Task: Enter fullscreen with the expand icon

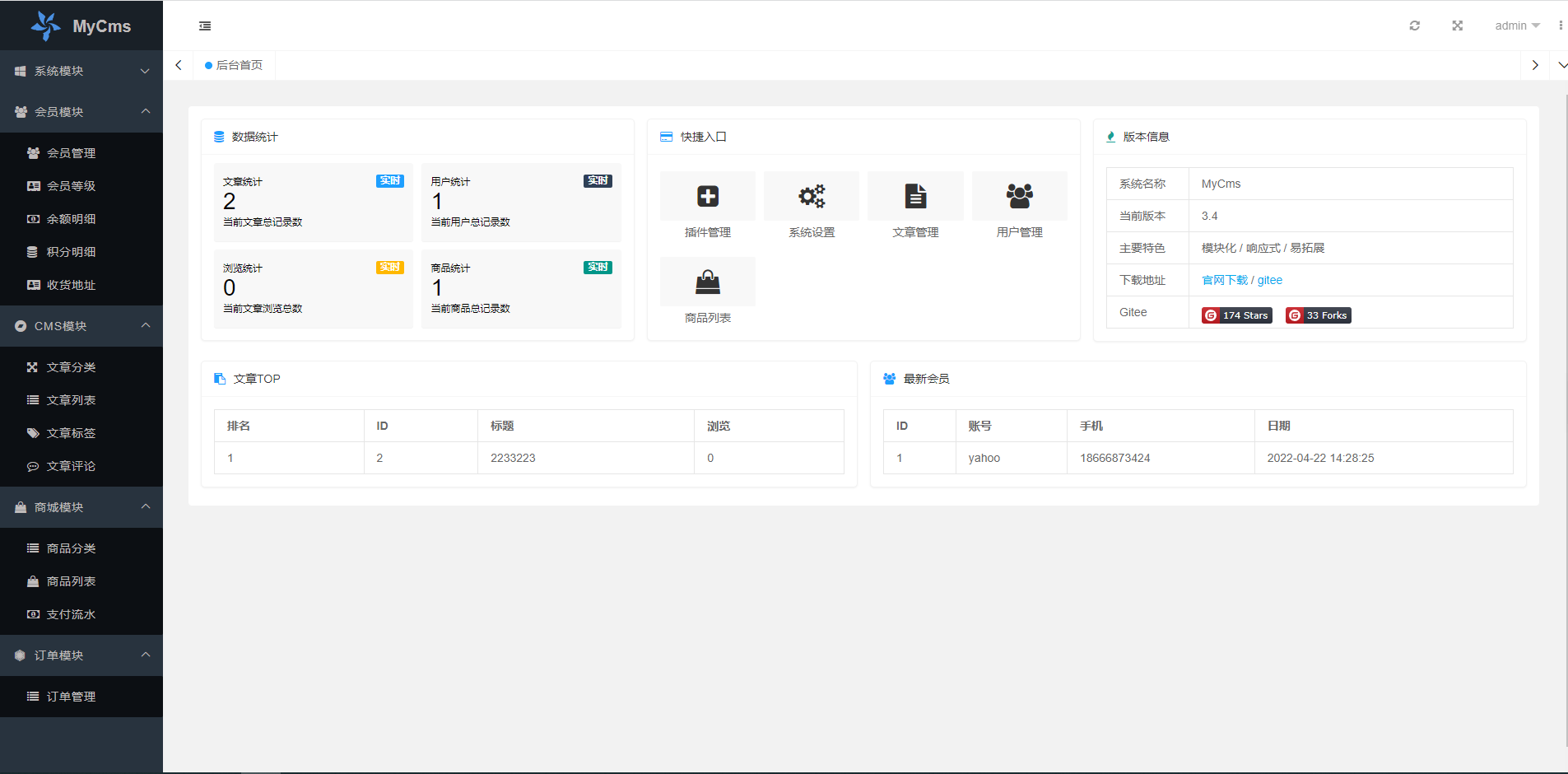Action: click(1457, 26)
